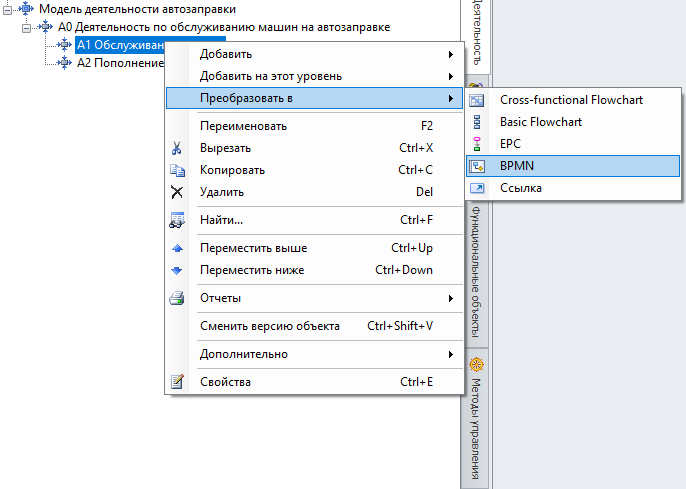Click the printer icon beside Отчеты

177,298
